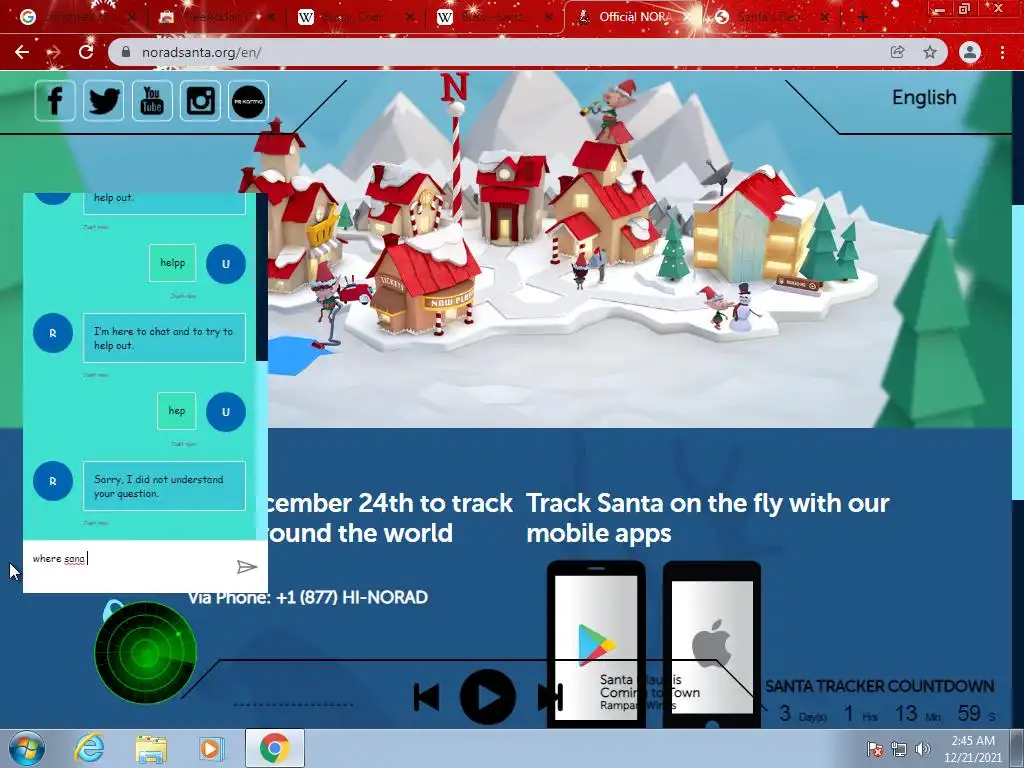This screenshot has width=1024, height=768.
Task: Click the 'helpp' user chat message
Action: (172, 263)
